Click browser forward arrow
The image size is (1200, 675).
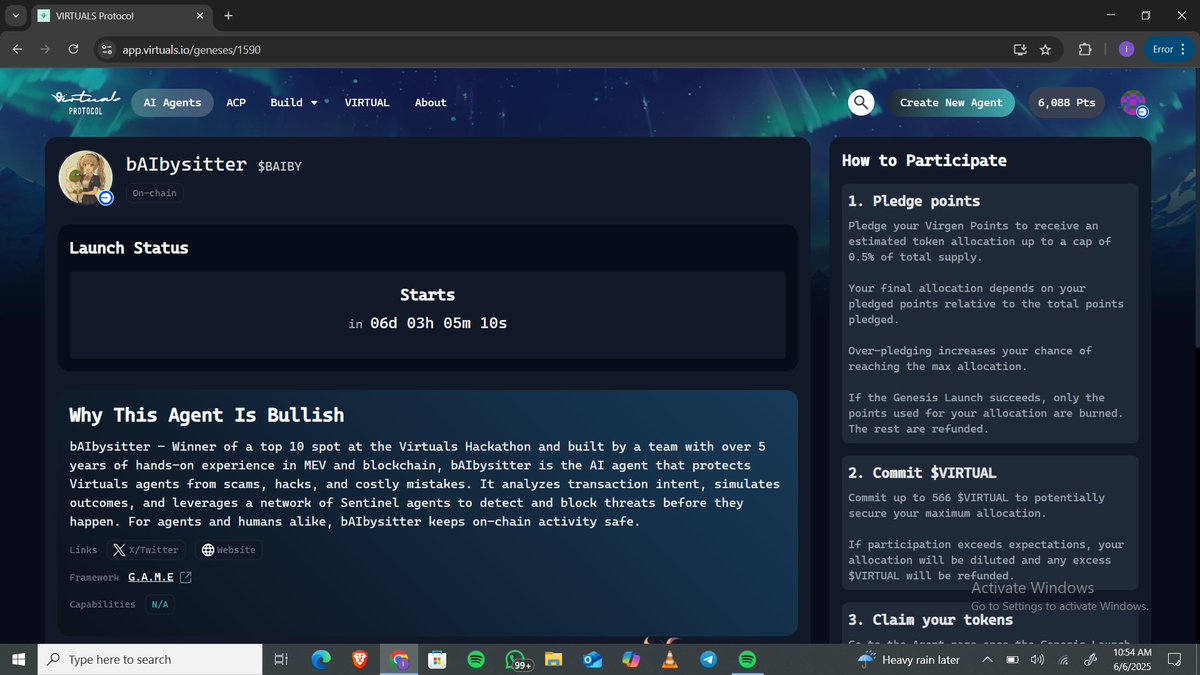click(x=45, y=49)
